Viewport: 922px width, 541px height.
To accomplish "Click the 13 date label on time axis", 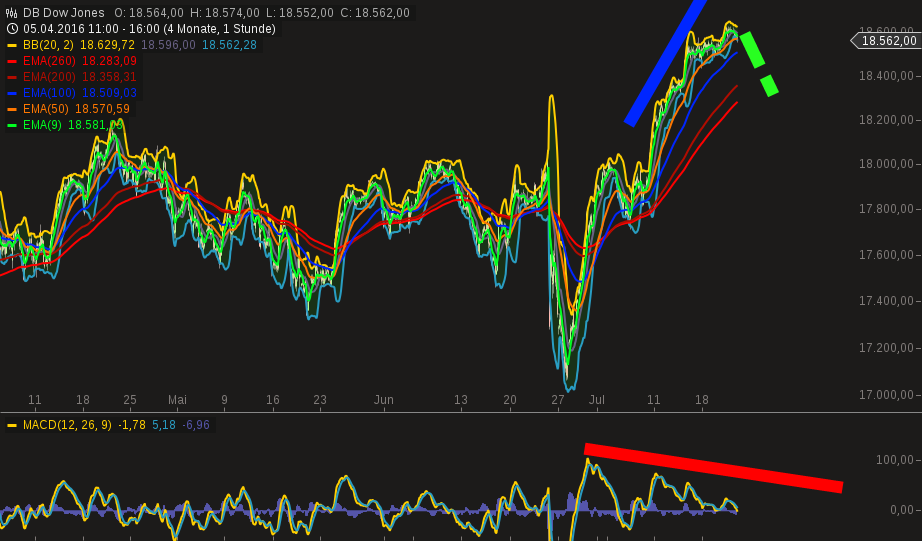I will pyautogui.click(x=460, y=400).
